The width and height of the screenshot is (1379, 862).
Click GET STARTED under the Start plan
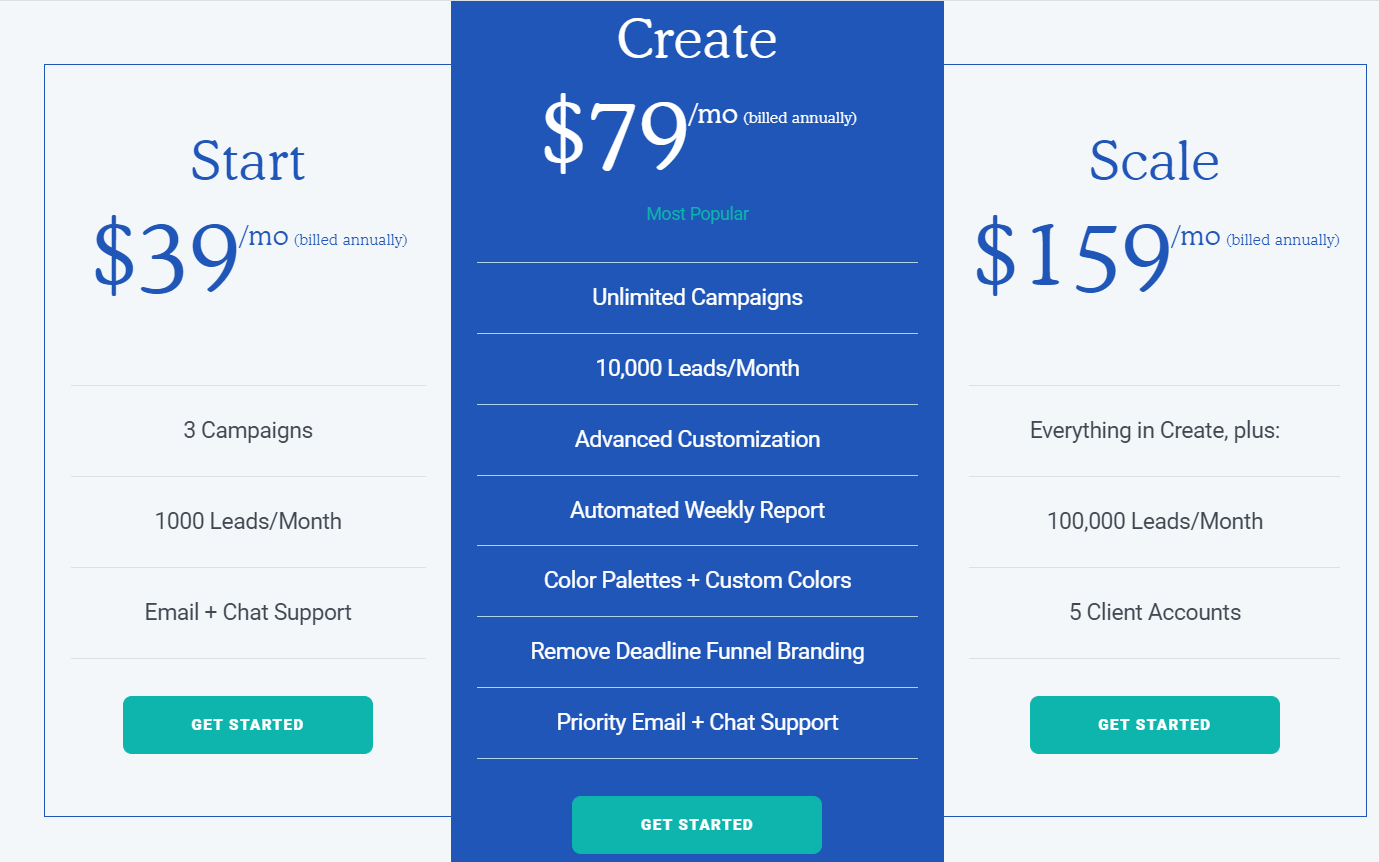247,724
